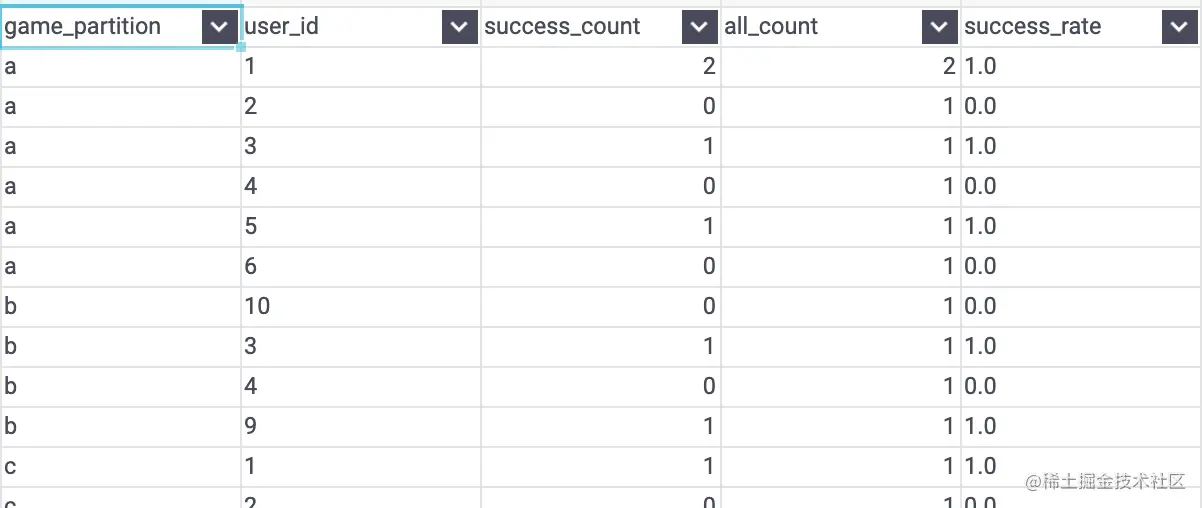This screenshot has width=1202, height=508.
Task: Select the success_count header text
Action: tap(562, 27)
